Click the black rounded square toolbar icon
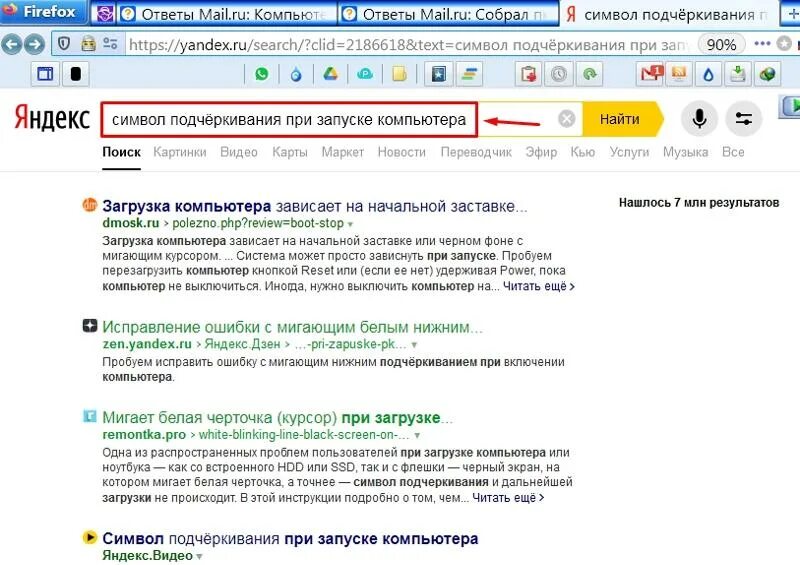Image resolution: width=800 pixels, height=565 pixels. (76, 74)
